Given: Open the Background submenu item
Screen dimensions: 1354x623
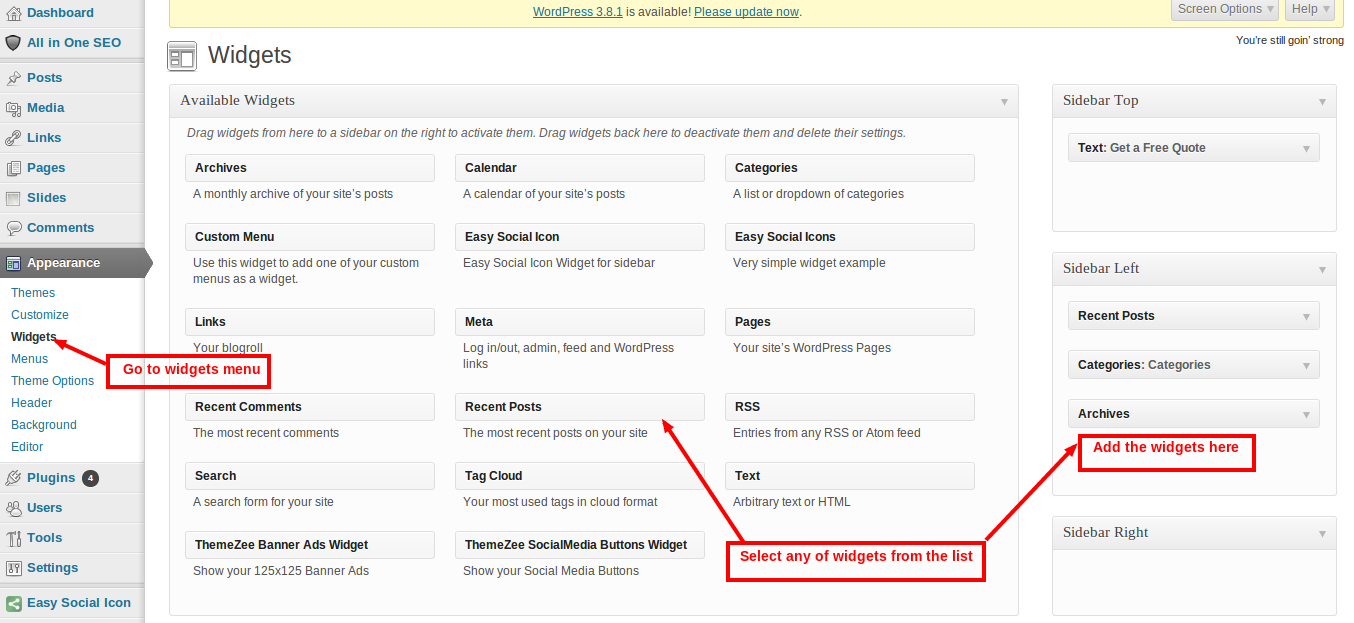Looking at the screenshot, I should (44, 425).
